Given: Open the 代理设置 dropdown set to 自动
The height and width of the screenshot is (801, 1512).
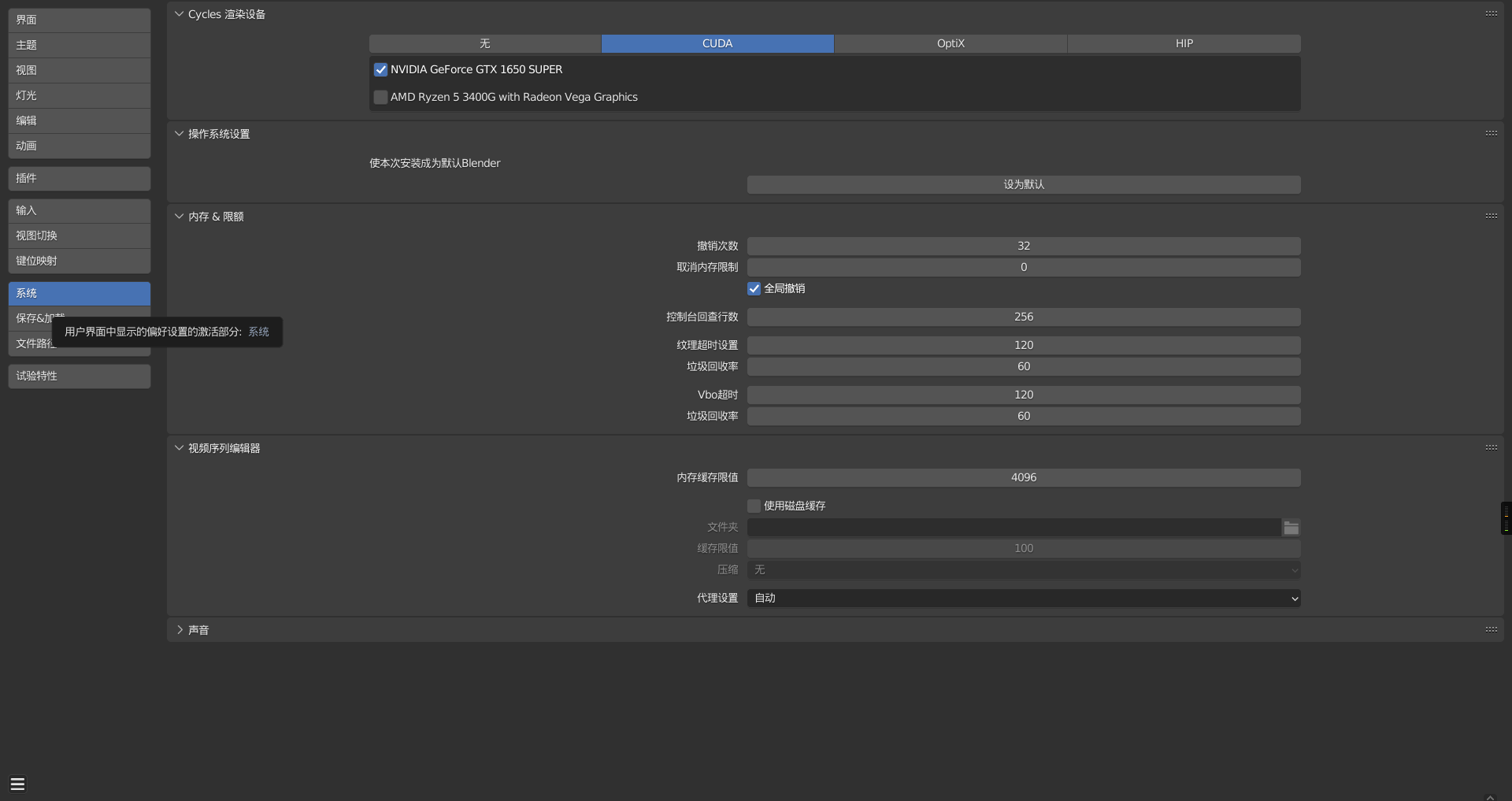Looking at the screenshot, I should [x=1024, y=599].
